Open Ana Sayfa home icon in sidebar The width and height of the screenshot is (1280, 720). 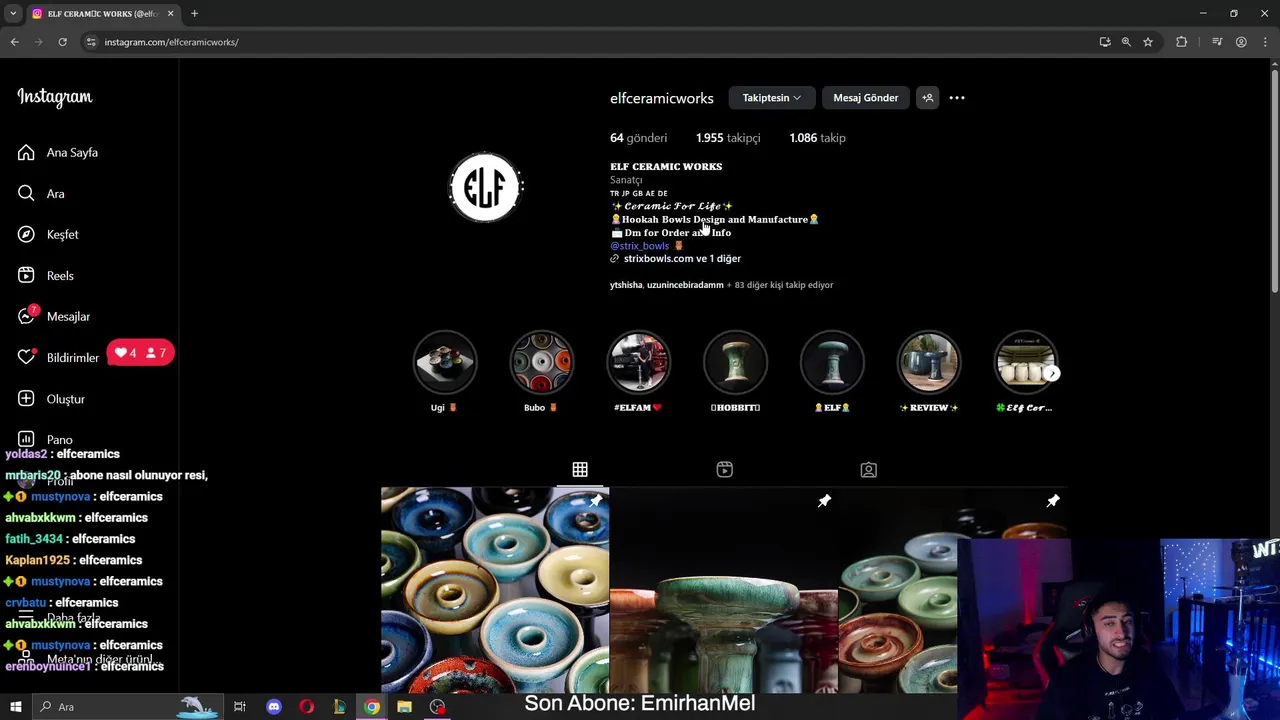point(26,152)
